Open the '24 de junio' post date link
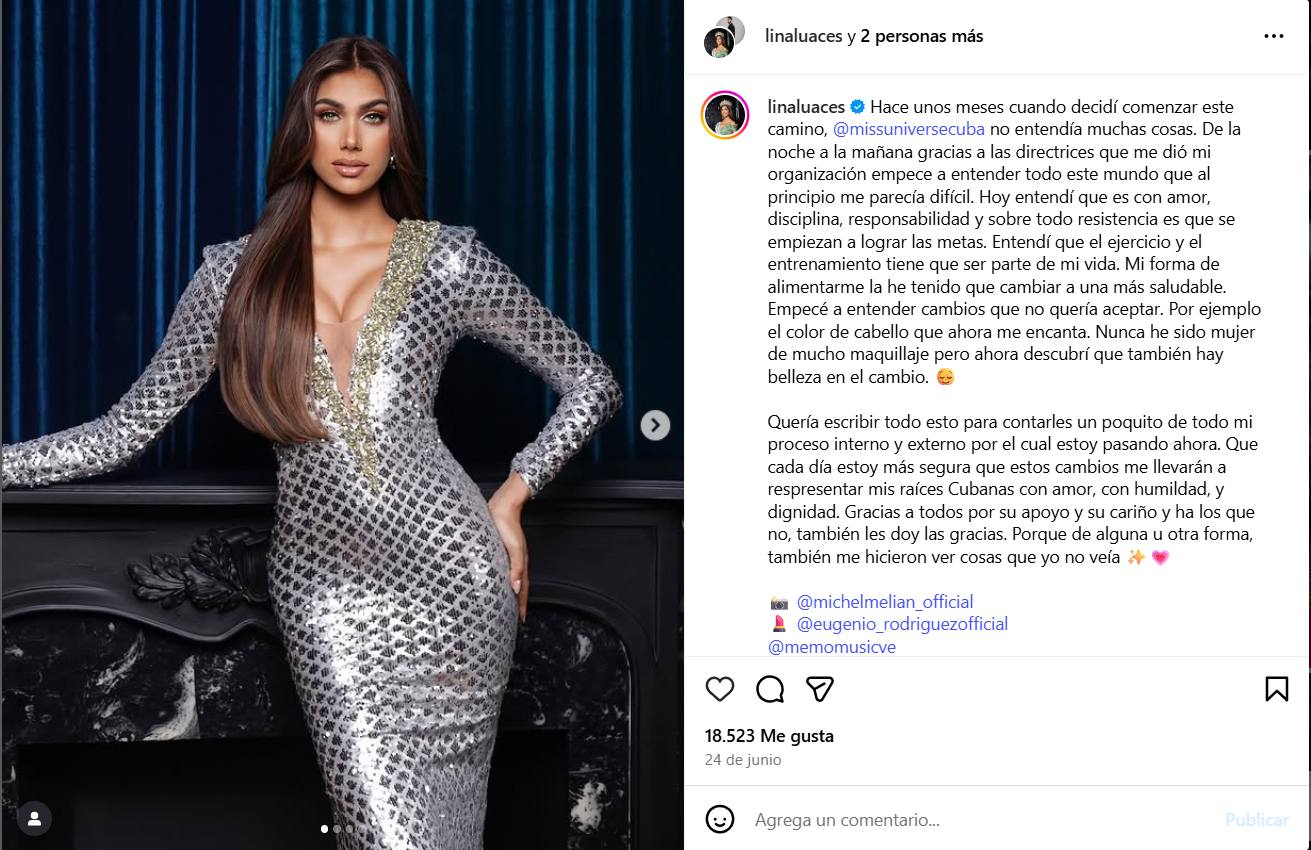 (743, 760)
